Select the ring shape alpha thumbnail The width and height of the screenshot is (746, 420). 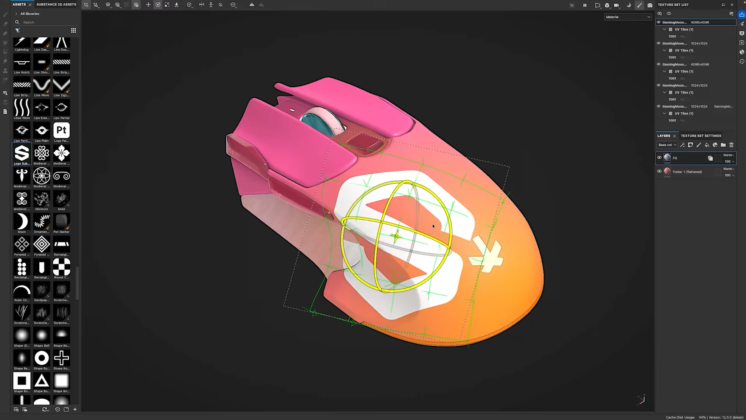[41, 359]
